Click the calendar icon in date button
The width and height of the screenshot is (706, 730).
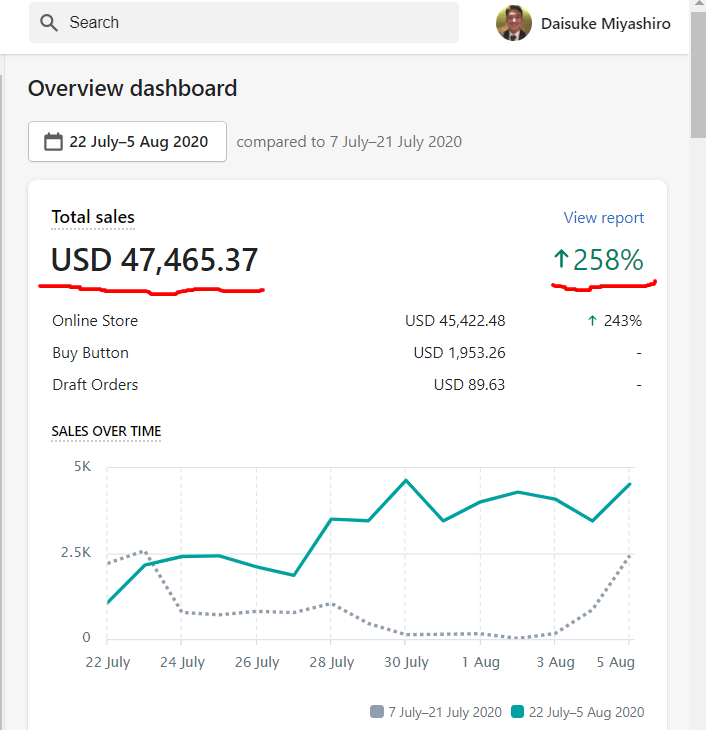point(54,142)
